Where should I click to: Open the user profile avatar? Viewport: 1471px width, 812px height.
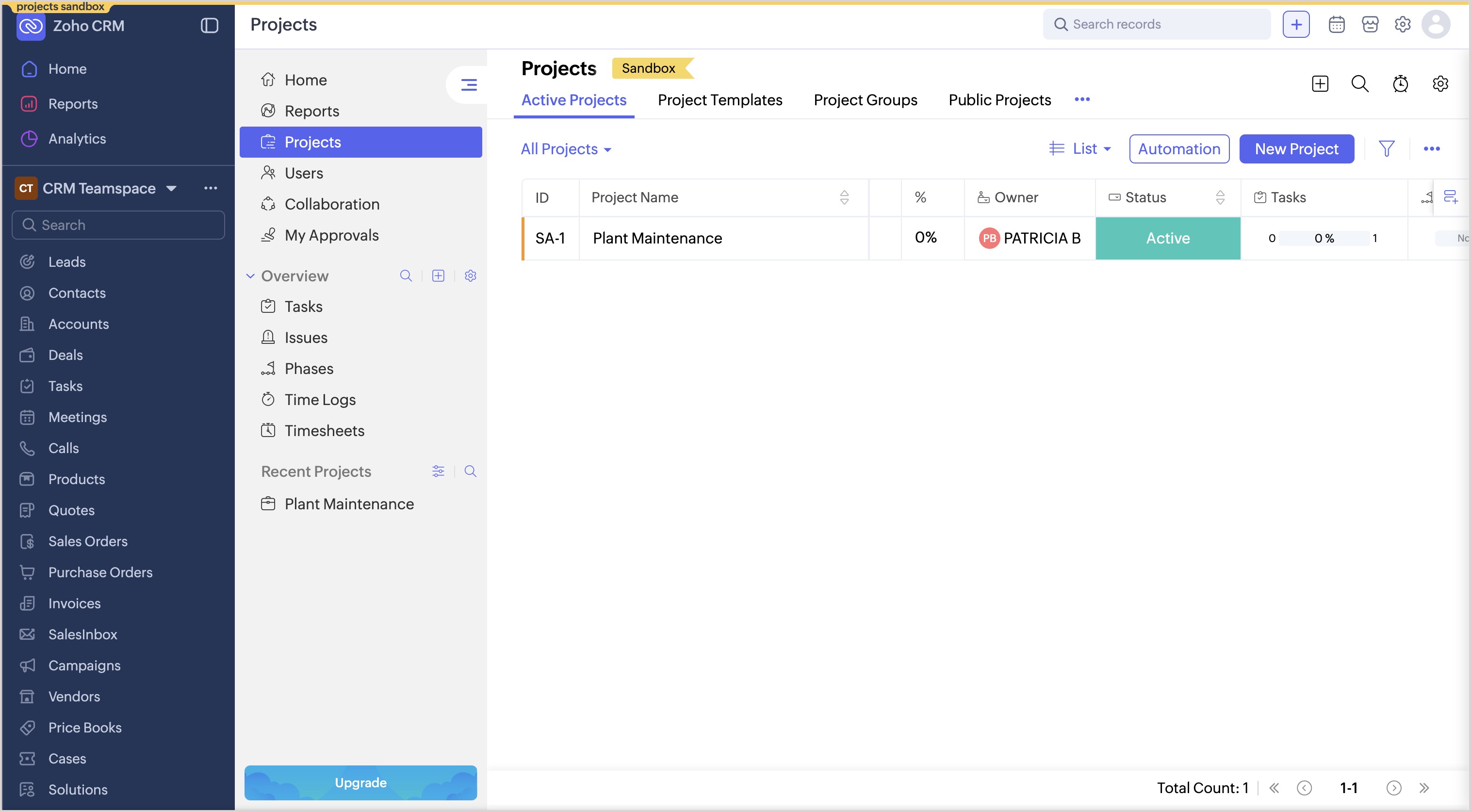tap(1436, 25)
